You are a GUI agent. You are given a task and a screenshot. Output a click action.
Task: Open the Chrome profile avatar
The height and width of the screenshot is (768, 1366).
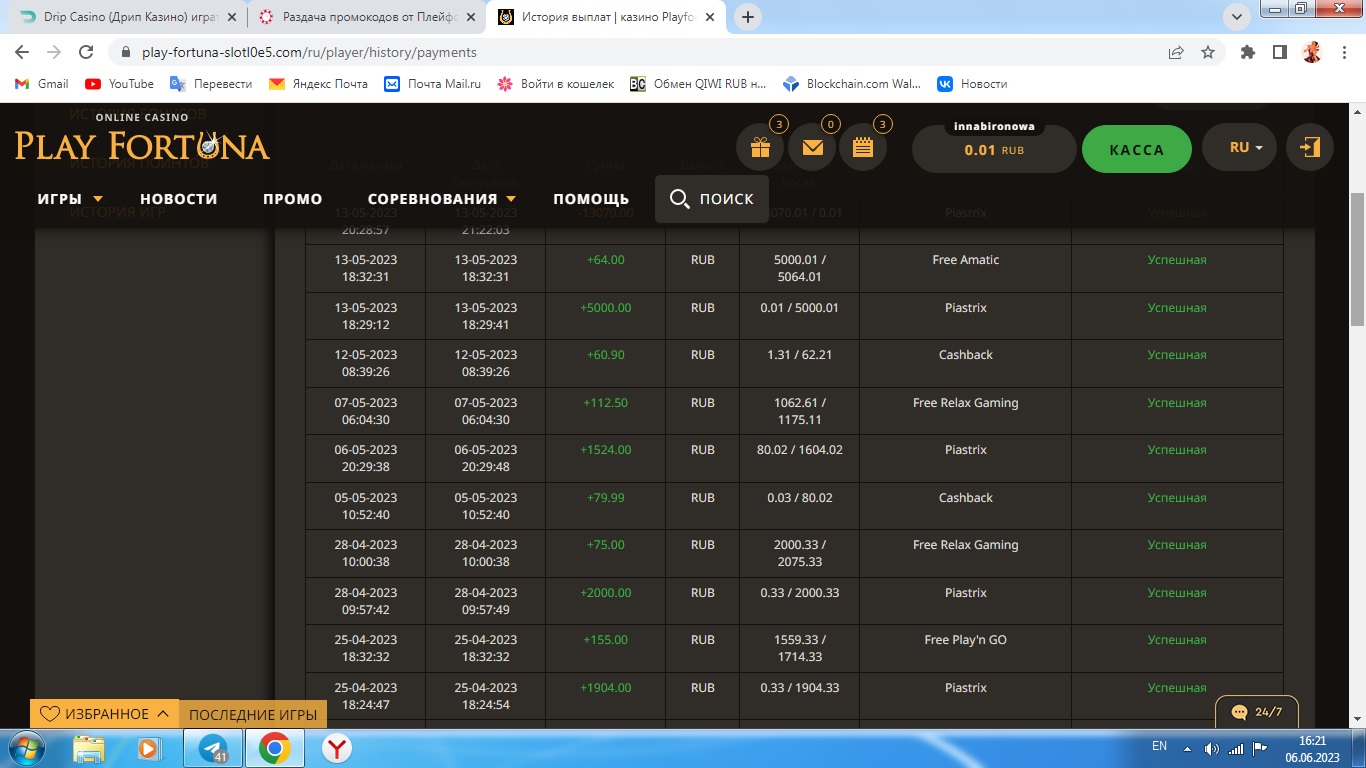click(x=1311, y=52)
